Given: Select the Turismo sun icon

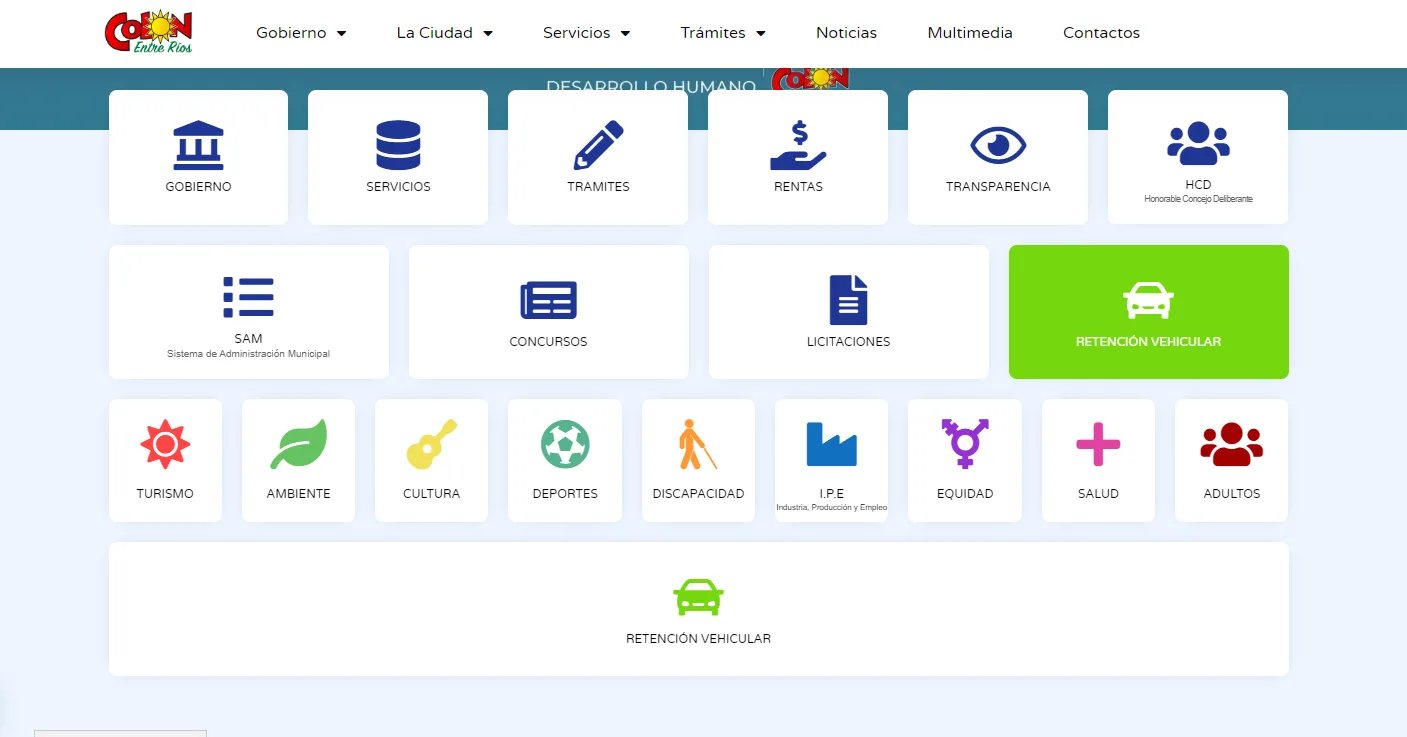Looking at the screenshot, I should click(165, 445).
